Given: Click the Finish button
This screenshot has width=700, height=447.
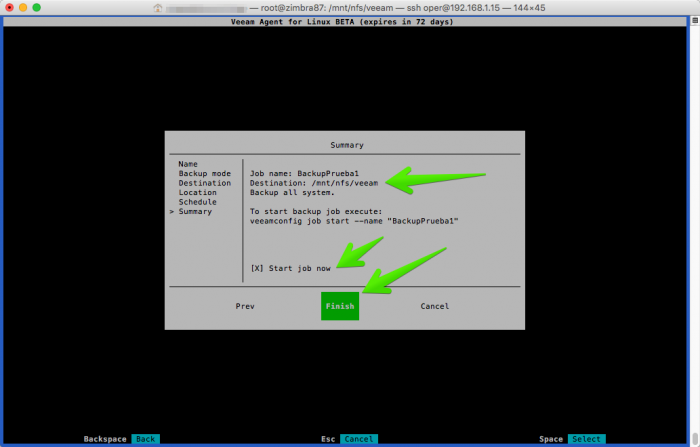Looking at the screenshot, I should pyautogui.click(x=340, y=306).
